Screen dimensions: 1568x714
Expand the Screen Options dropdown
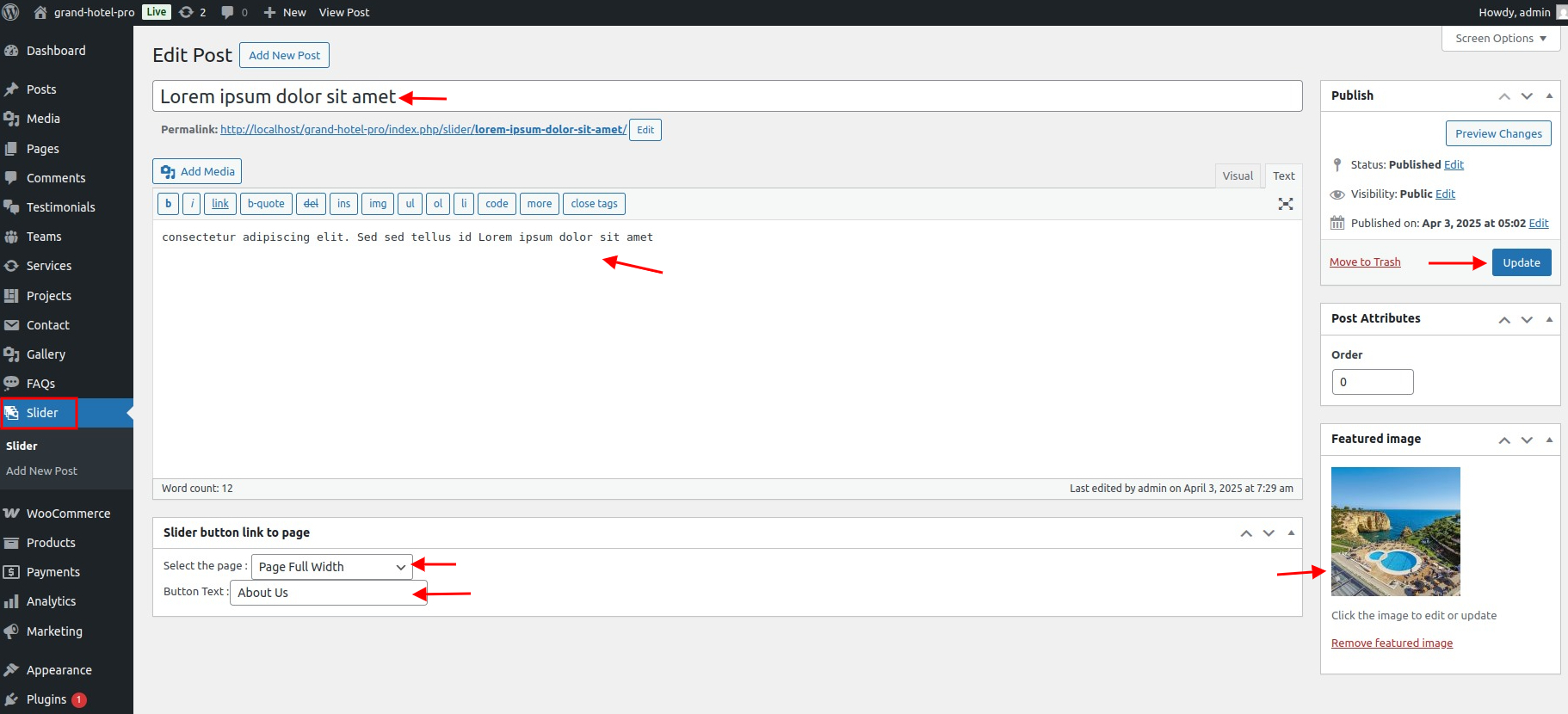[1500, 39]
